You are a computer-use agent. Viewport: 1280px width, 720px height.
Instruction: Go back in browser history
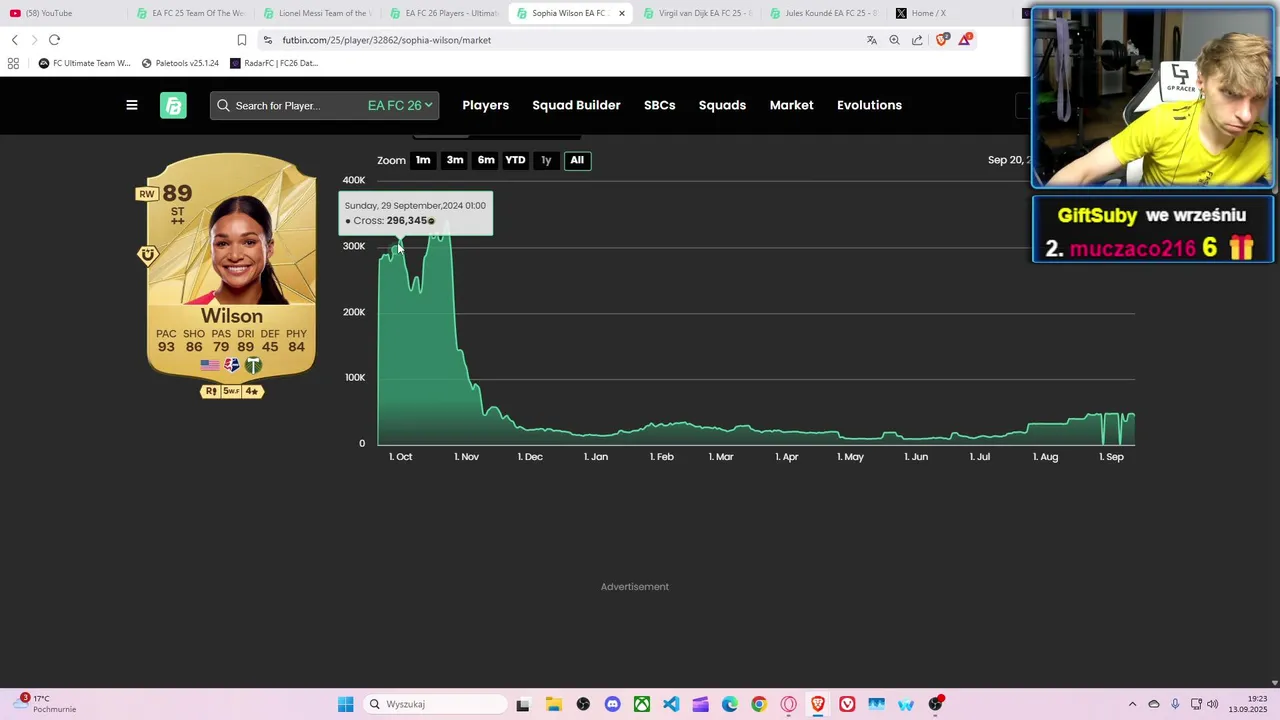15,40
